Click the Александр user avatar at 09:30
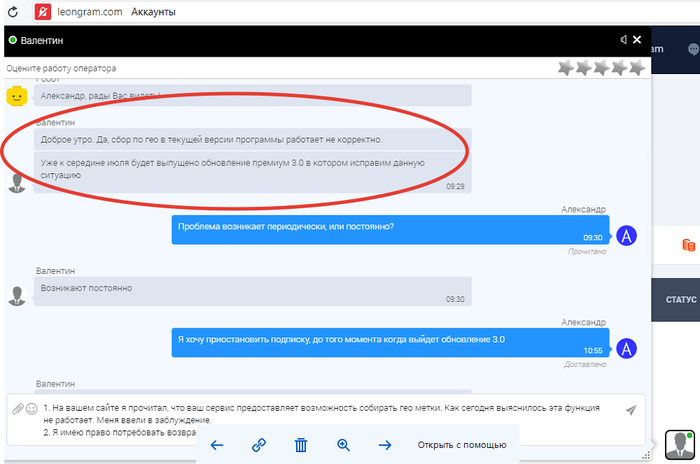Image resolution: width=700 pixels, height=464 pixels. pyautogui.click(x=626, y=236)
